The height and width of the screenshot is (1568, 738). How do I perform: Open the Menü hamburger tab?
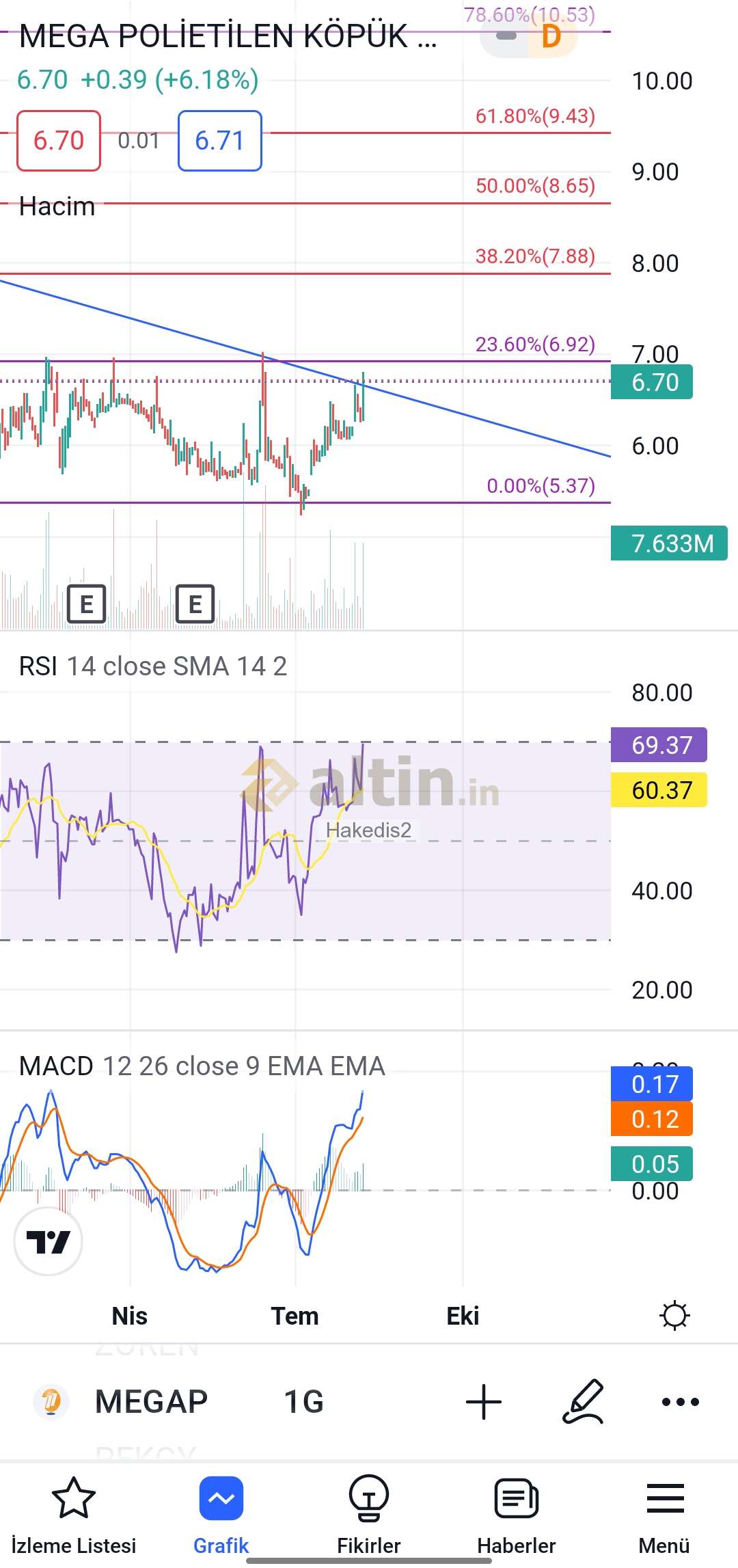click(664, 1513)
